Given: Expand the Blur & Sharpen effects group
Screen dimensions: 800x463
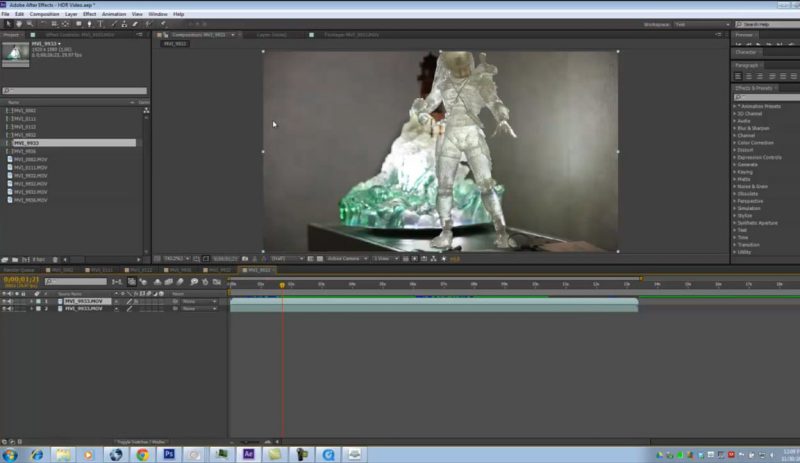Looking at the screenshot, I should (754, 128).
